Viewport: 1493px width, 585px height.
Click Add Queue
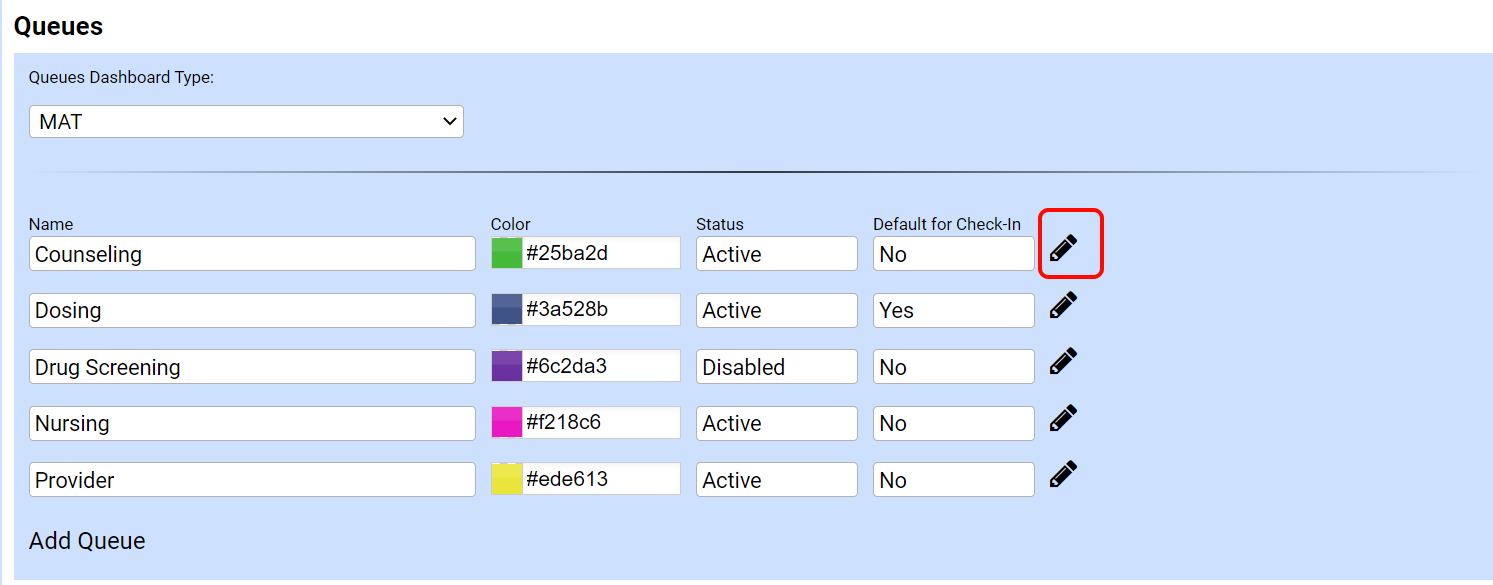(x=87, y=540)
